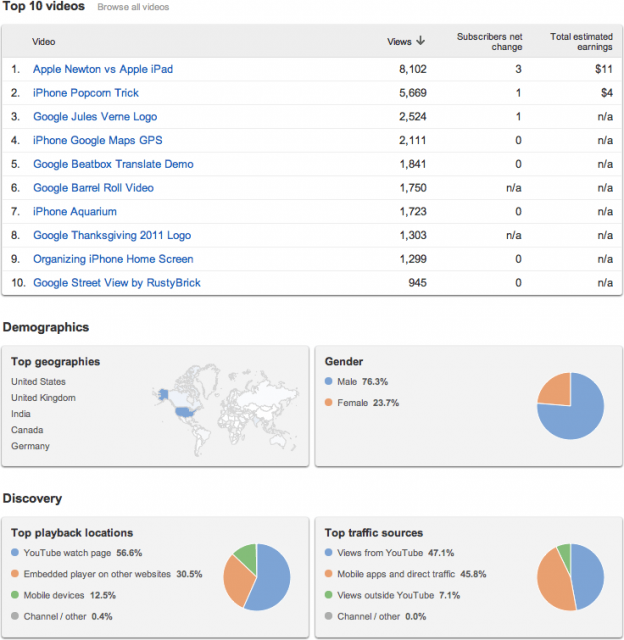624x640 pixels.
Task: Click playback Channel / other gray dot
Action: coord(15,616)
